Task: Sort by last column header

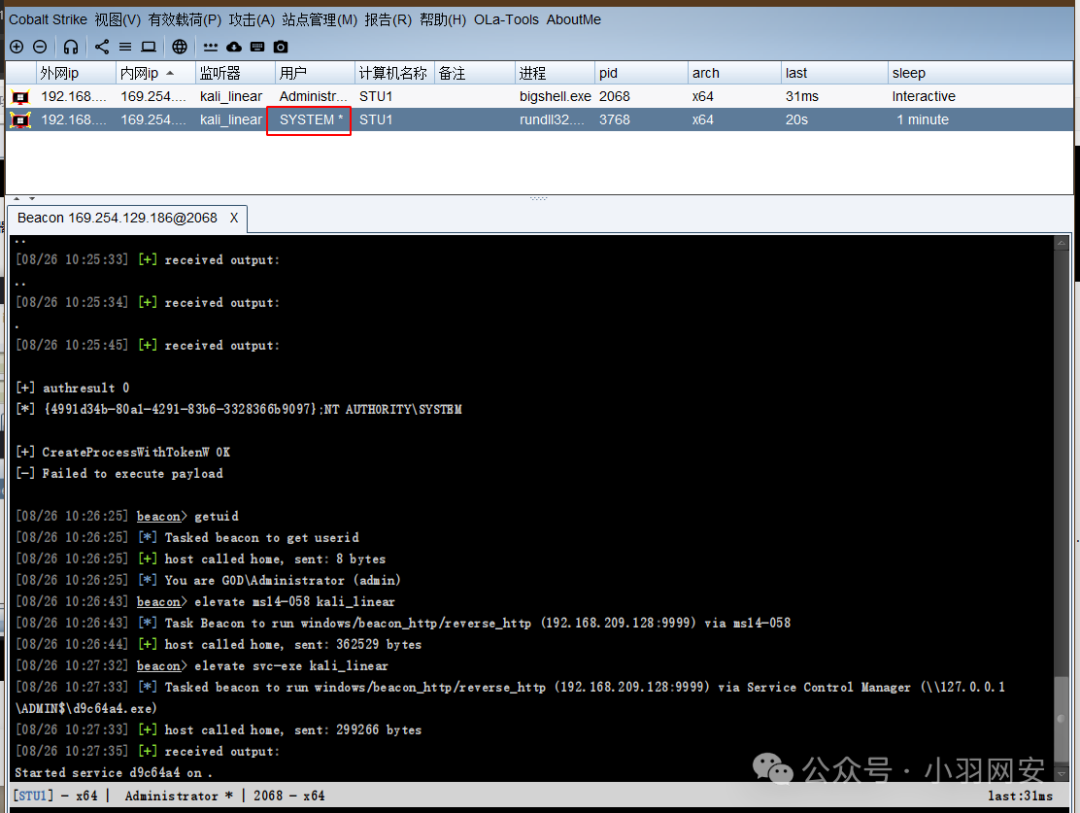Action: pyautogui.click(x=834, y=73)
